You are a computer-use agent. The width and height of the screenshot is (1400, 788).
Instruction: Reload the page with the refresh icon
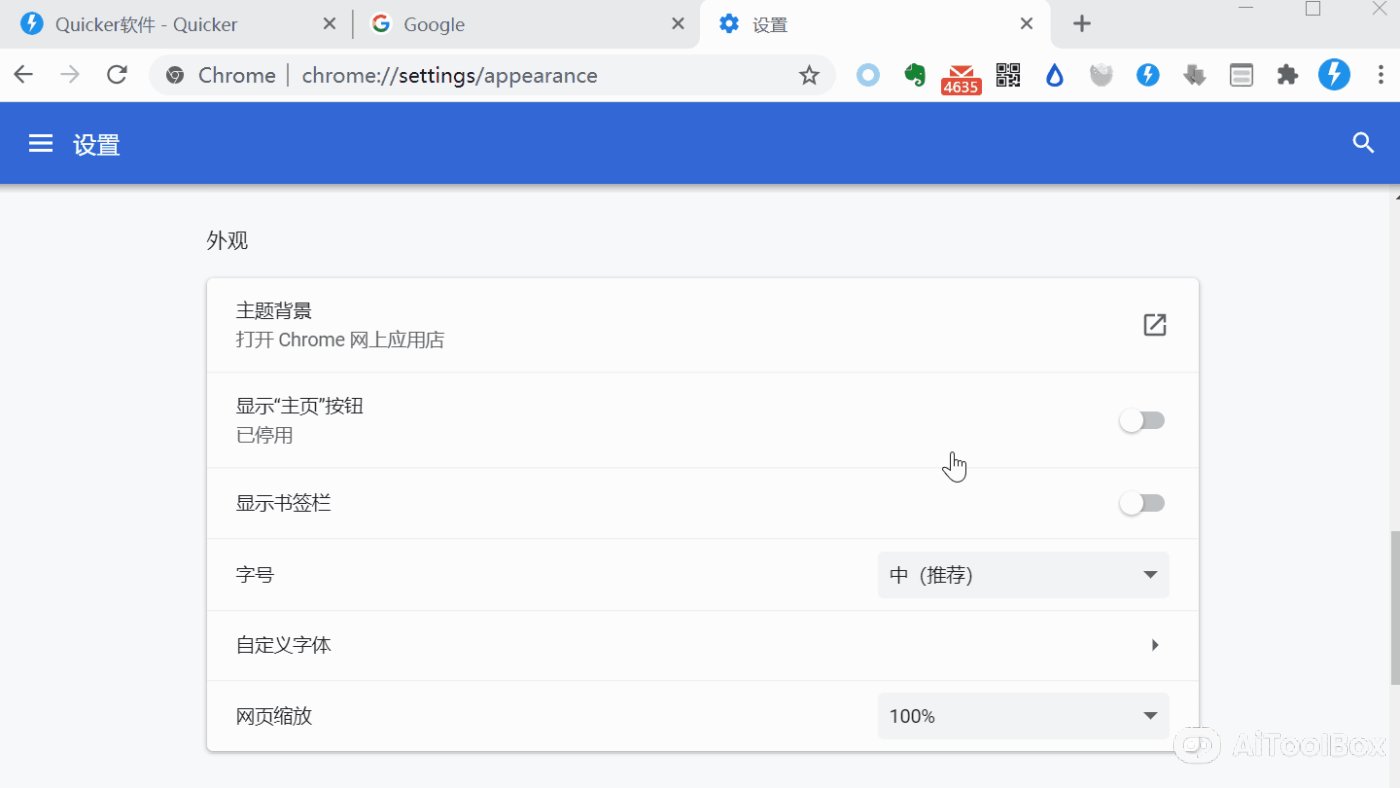point(117,75)
